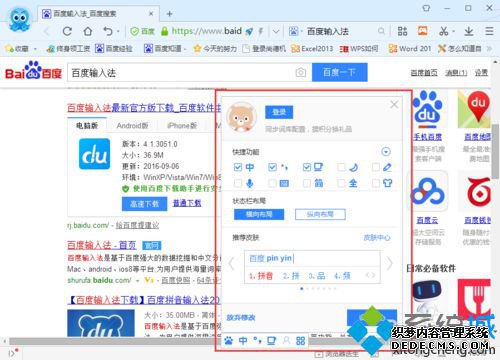The image size is (500, 360).
Task: Click the soft keyboard icon on input status bar
Action: click(x=272, y=340)
